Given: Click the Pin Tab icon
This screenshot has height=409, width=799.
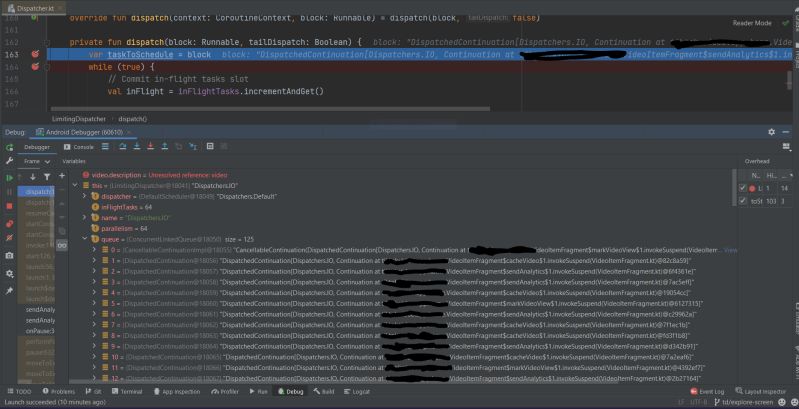Looking at the screenshot, I should [9, 290].
